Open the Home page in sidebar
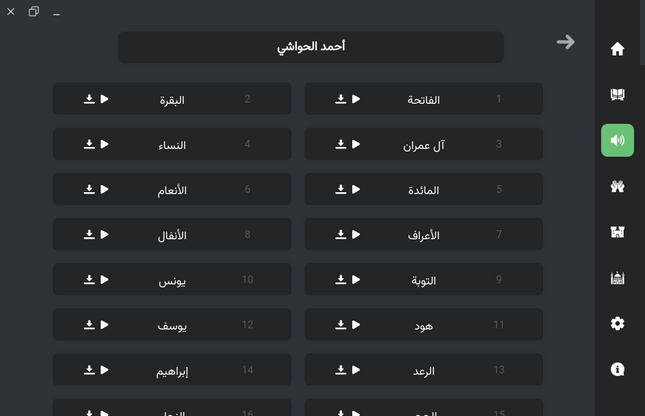 [617, 49]
